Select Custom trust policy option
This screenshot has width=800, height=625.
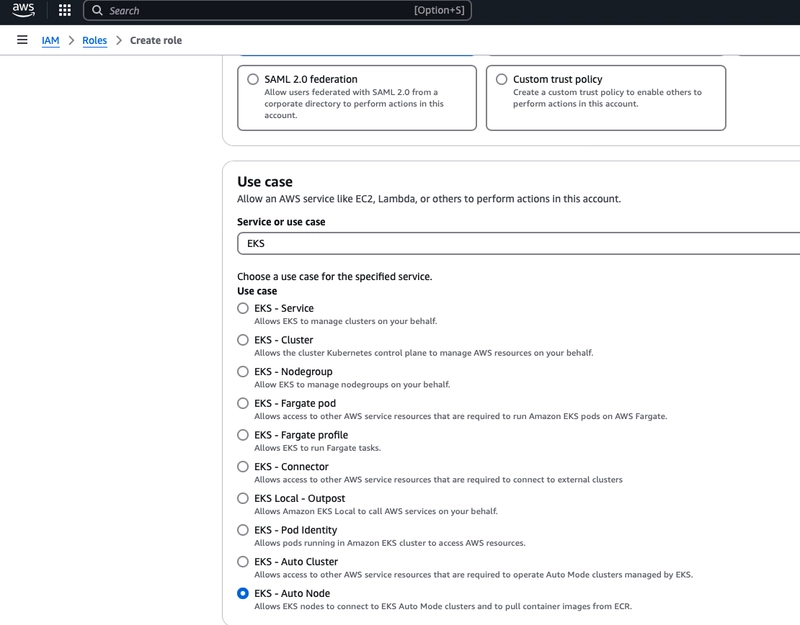(502, 79)
